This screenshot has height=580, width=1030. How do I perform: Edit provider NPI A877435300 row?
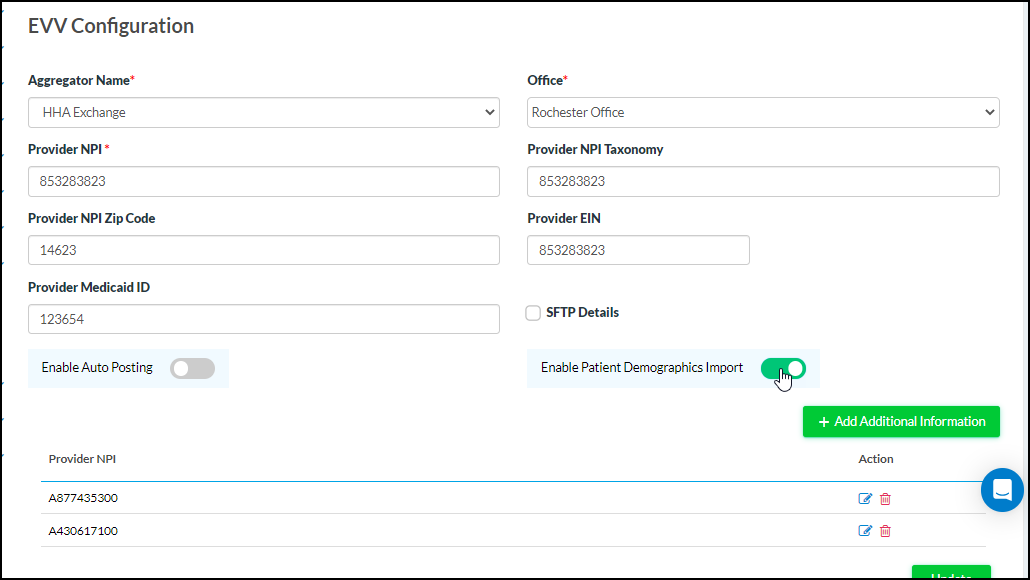point(865,499)
